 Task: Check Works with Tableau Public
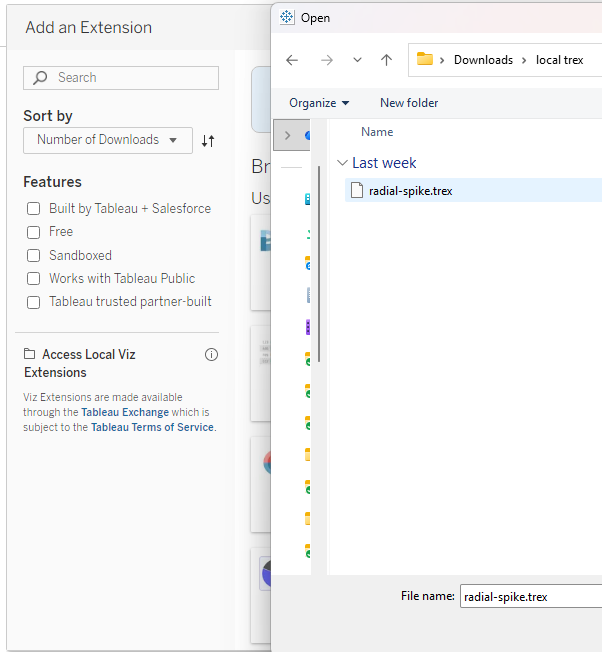(x=34, y=279)
